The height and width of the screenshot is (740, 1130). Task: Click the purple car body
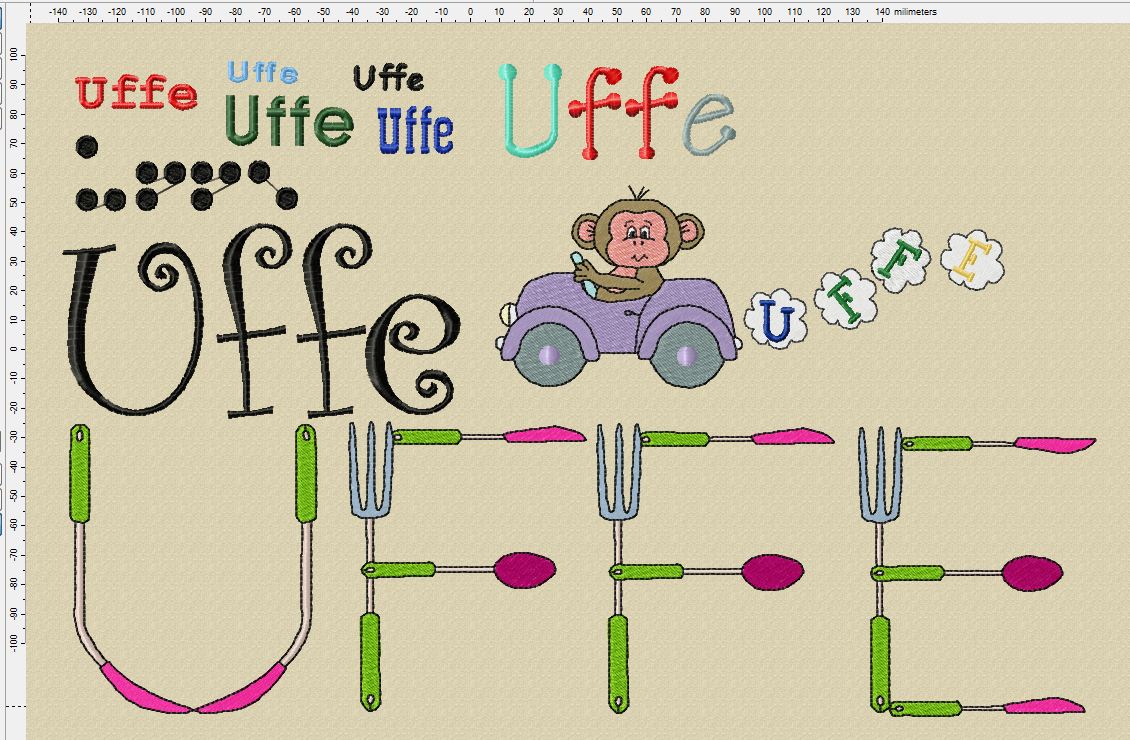point(620,315)
